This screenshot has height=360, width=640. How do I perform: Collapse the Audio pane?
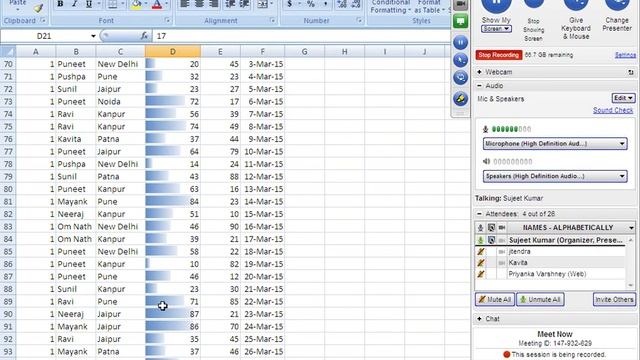pos(480,86)
